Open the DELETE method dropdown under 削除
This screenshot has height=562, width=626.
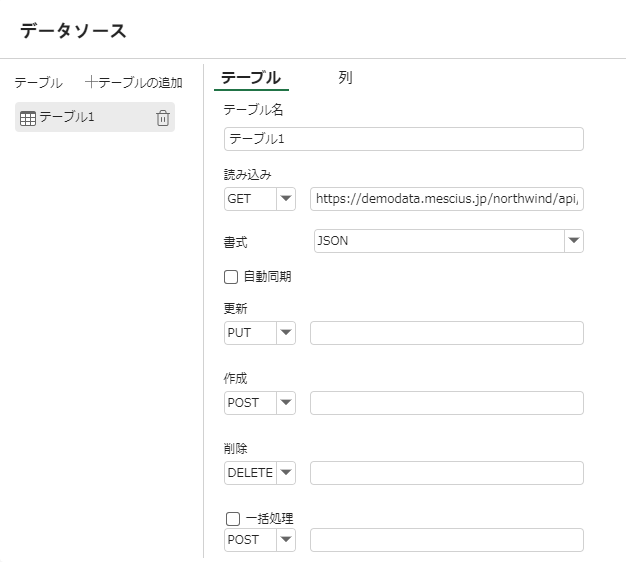point(285,473)
